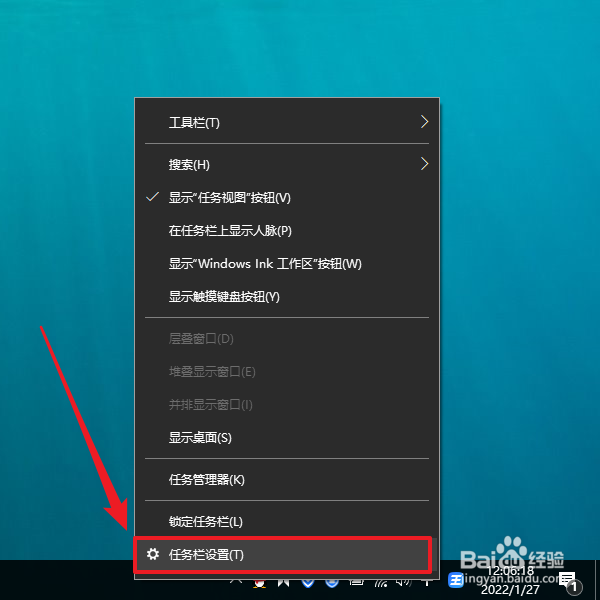Open the taskbar clock showing 2022/1/27

[510, 580]
